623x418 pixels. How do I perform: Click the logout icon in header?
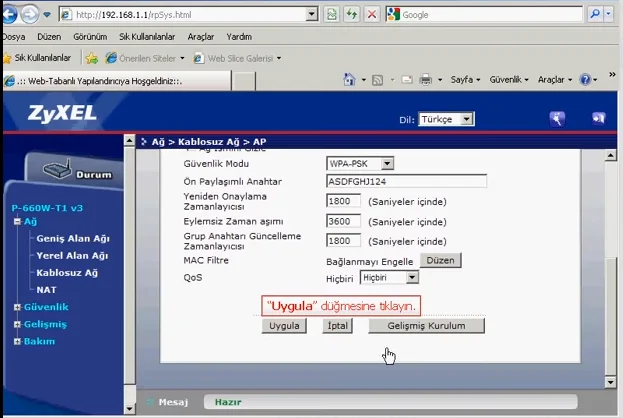pos(598,118)
